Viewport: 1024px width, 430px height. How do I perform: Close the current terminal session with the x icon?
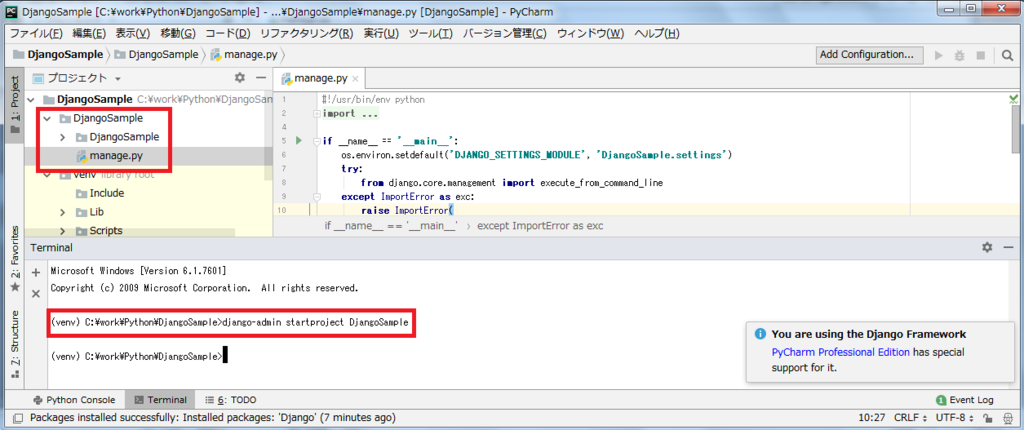click(36, 294)
